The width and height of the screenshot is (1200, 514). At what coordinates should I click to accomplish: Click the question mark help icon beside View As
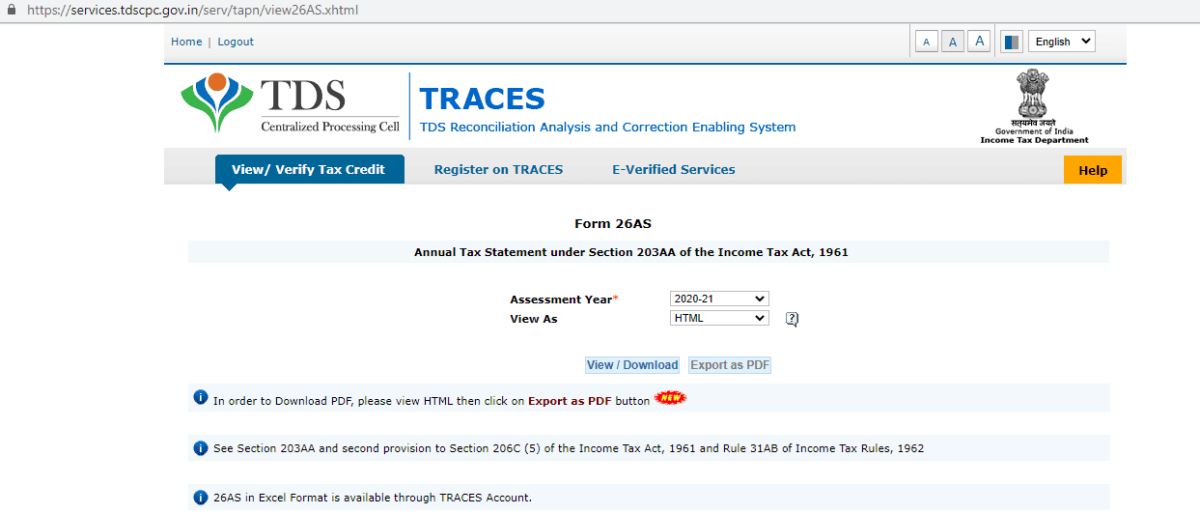coord(792,319)
